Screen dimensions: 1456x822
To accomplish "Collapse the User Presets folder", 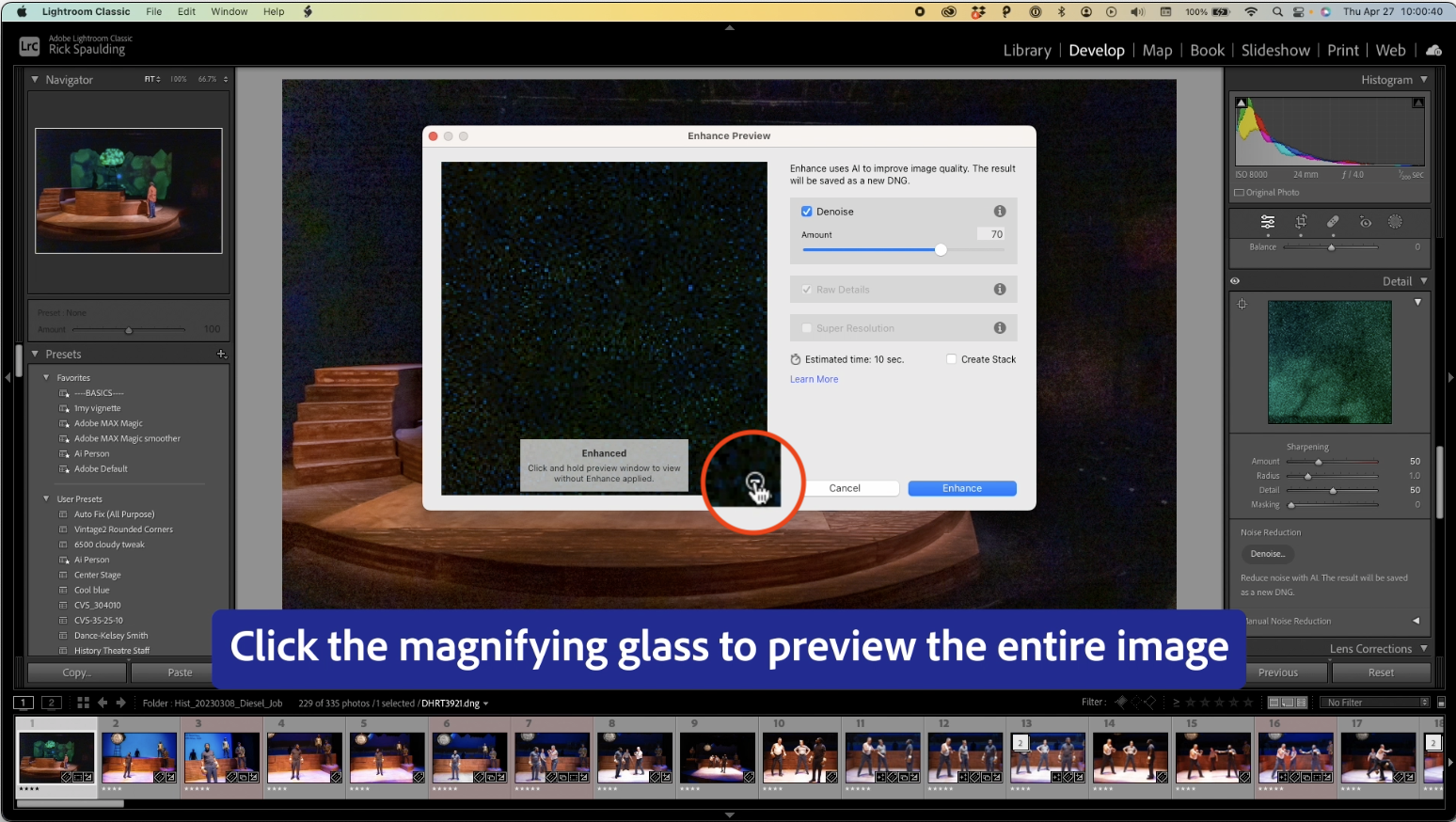I will pyautogui.click(x=45, y=498).
